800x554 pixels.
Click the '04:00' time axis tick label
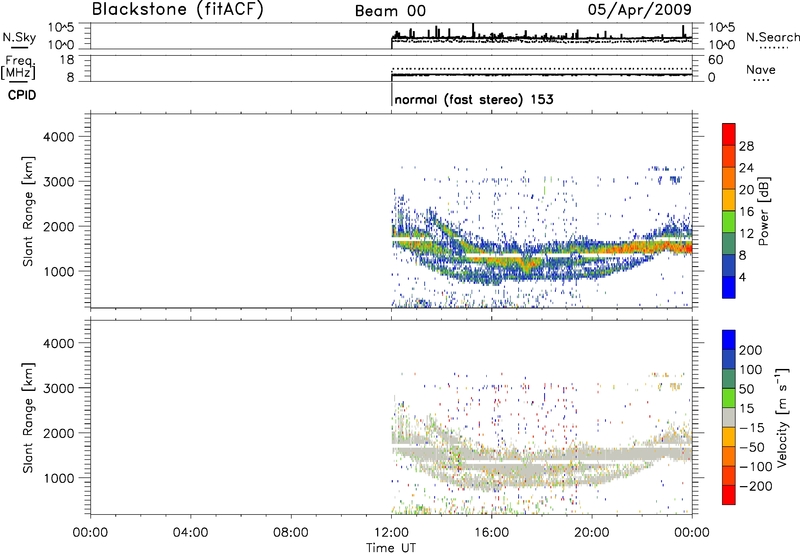190,533
